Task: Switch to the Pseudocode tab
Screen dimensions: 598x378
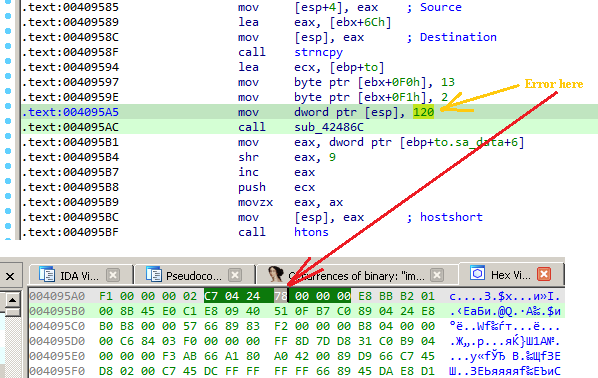Action: (194, 275)
